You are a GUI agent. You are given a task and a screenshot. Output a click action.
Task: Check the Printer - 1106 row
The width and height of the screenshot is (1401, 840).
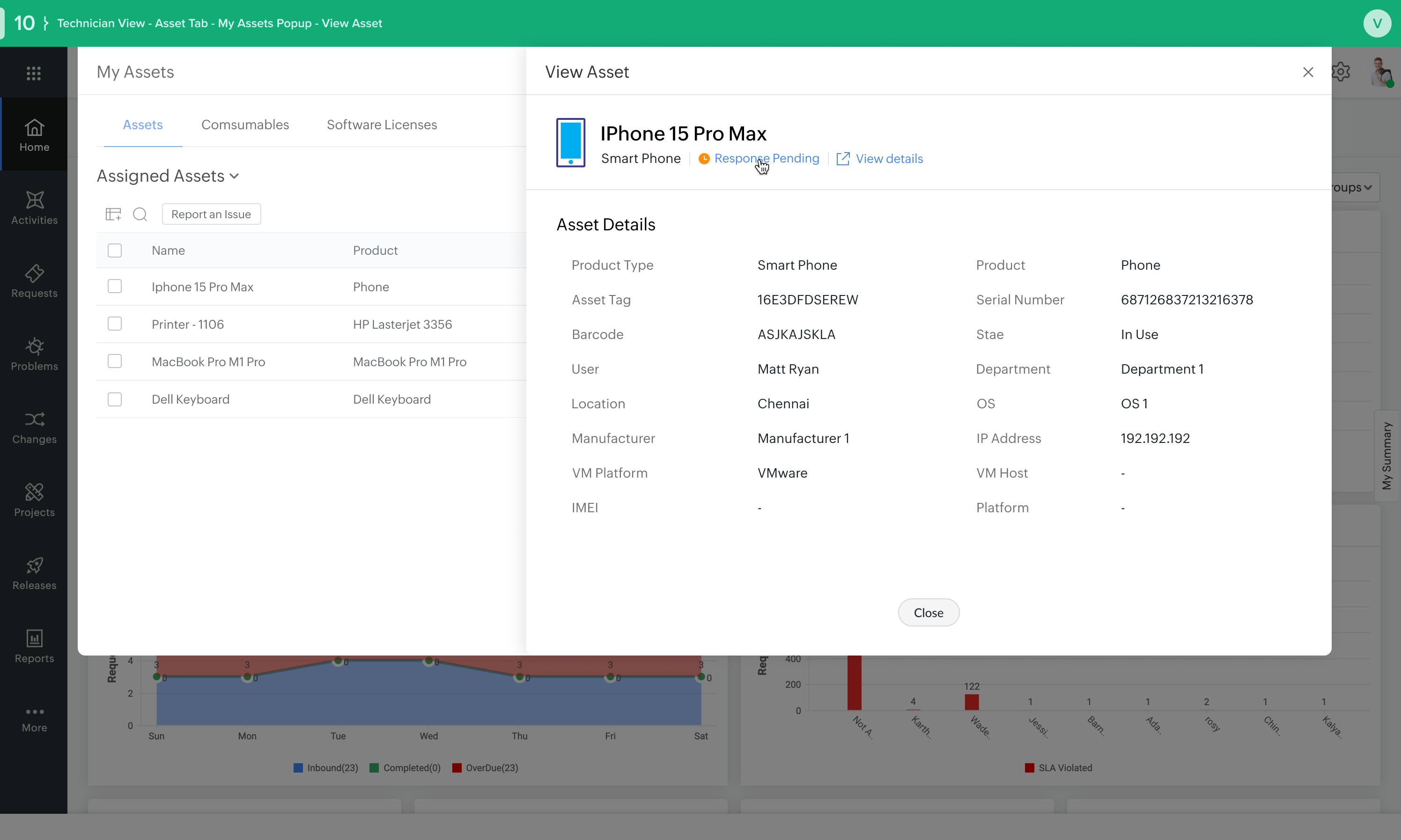click(x=114, y=324)
